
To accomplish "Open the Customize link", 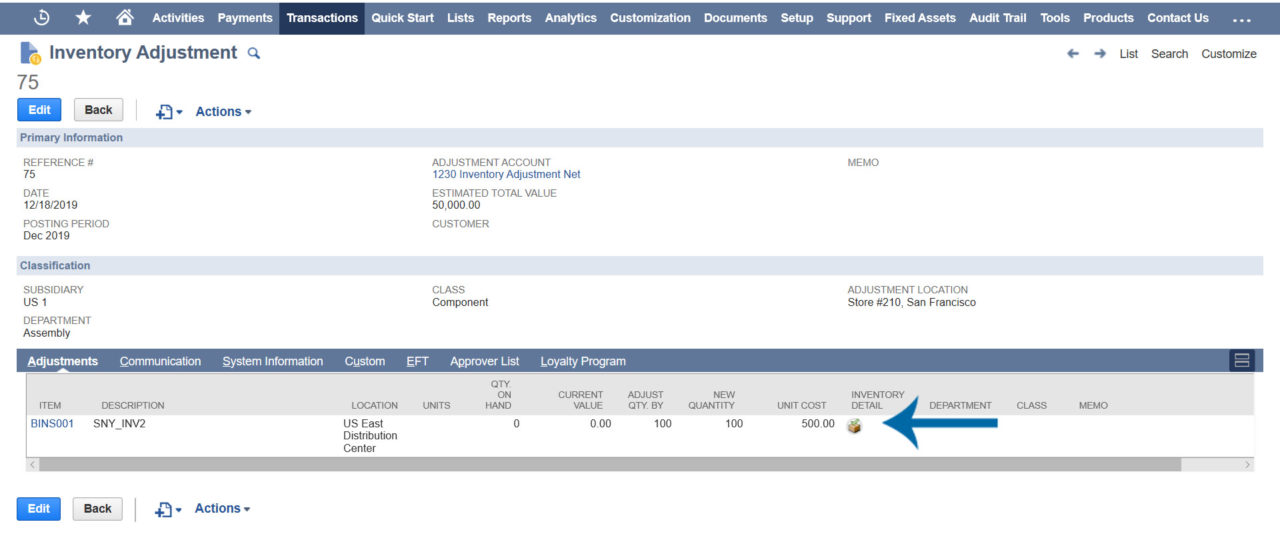I will [1229, 54].
